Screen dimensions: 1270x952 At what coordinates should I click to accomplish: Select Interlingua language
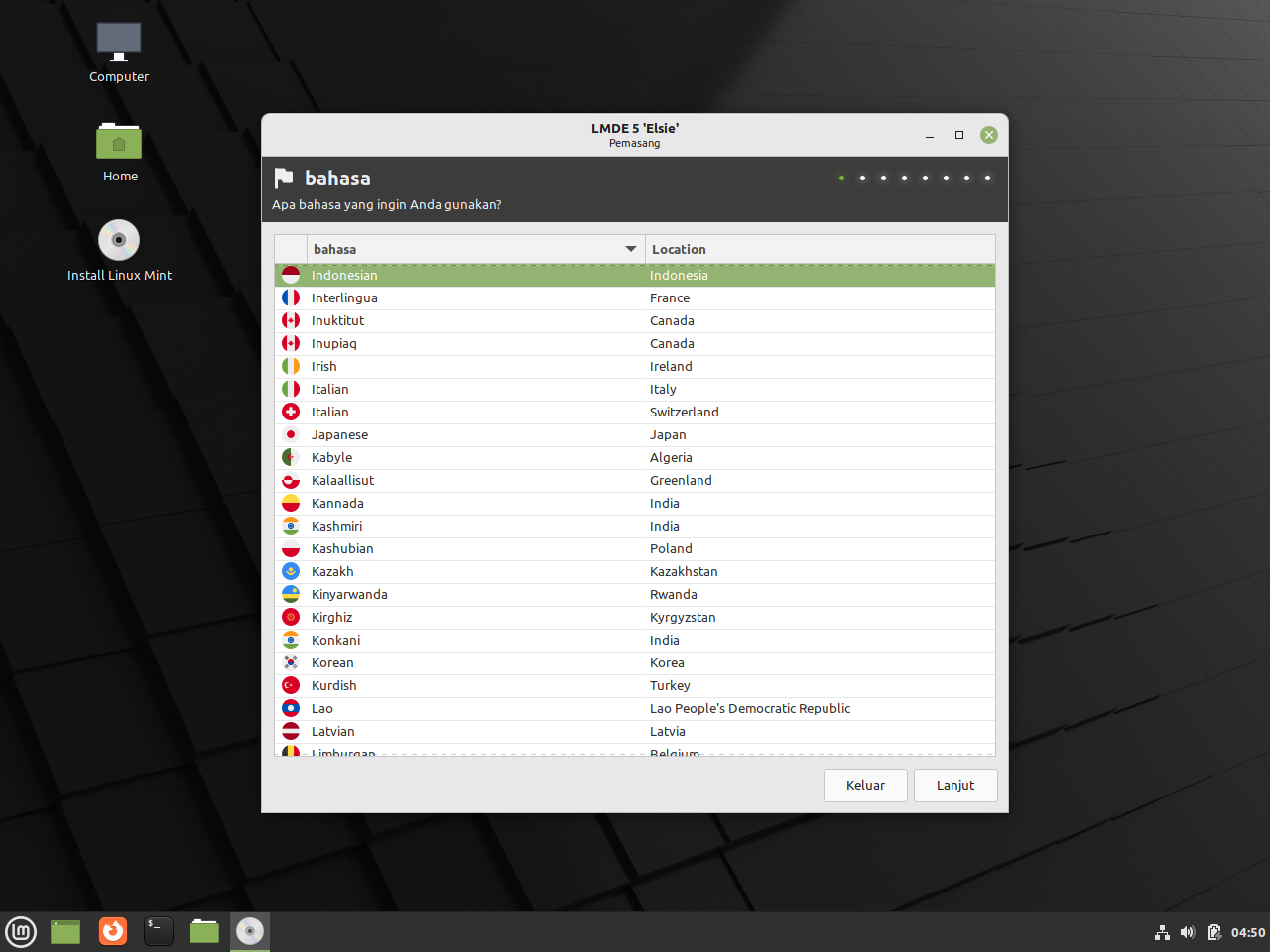point(635,297)
